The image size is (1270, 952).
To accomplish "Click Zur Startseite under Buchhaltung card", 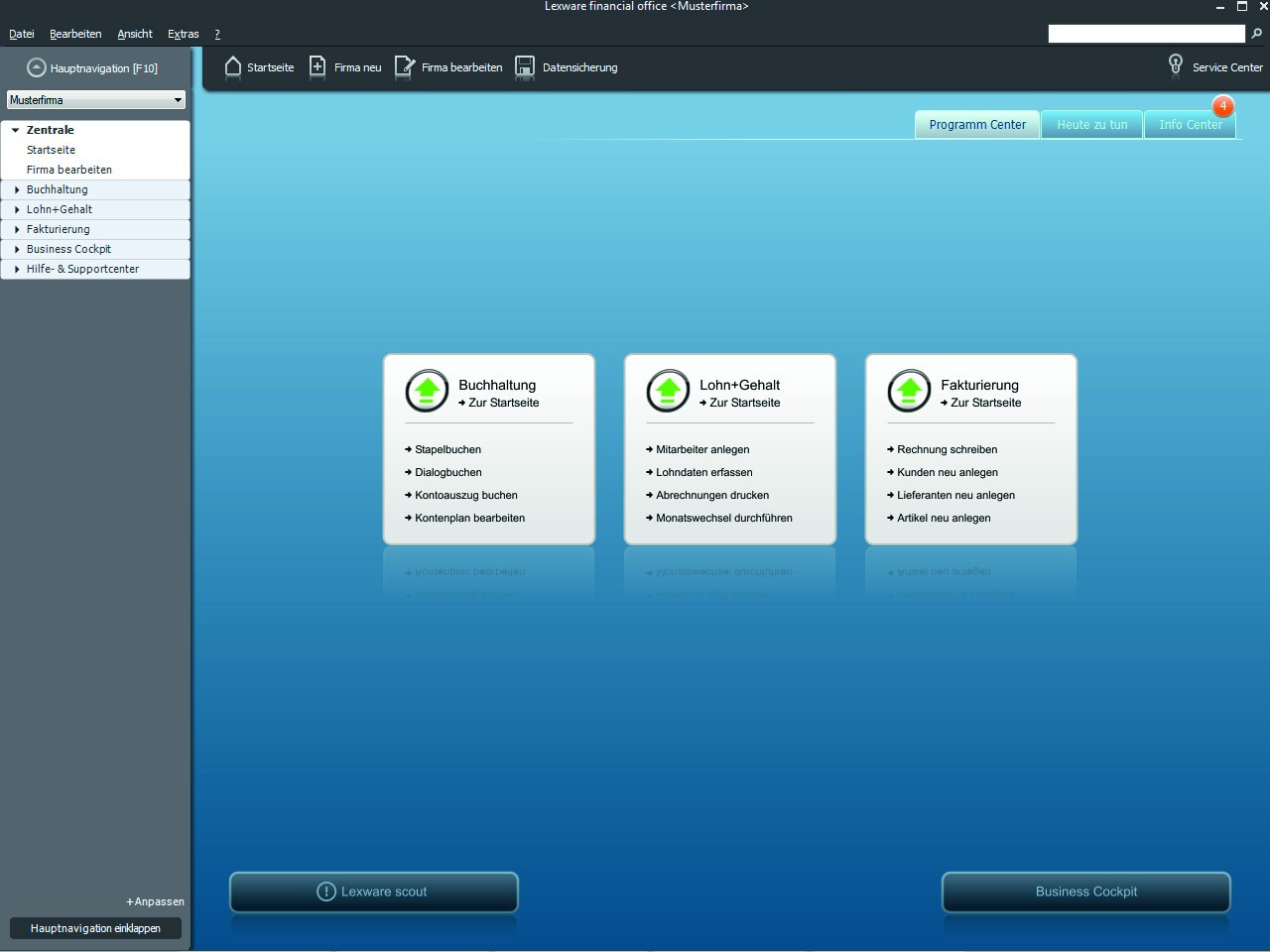I will 498,403.
